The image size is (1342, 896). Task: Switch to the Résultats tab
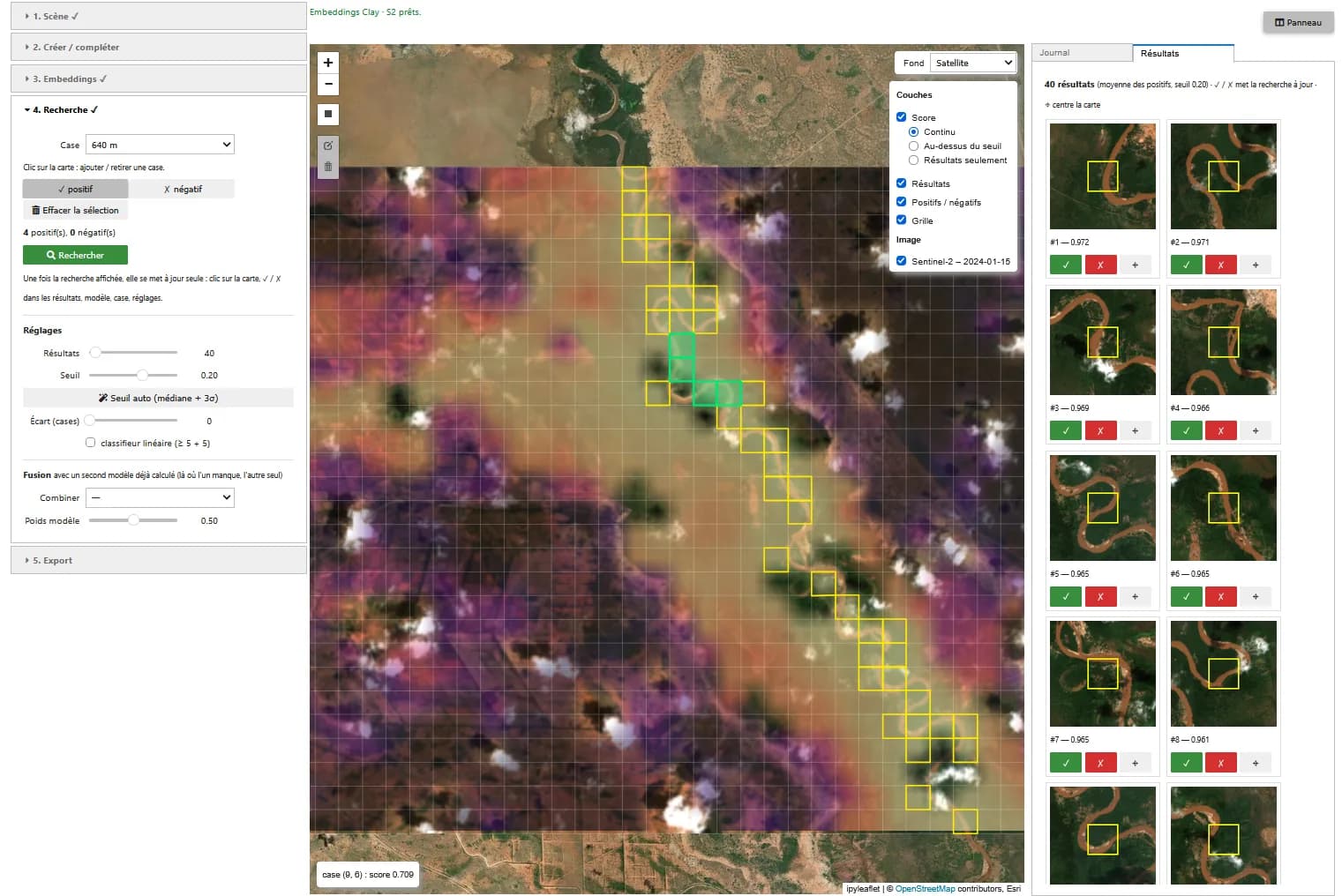pos(1183,53)
